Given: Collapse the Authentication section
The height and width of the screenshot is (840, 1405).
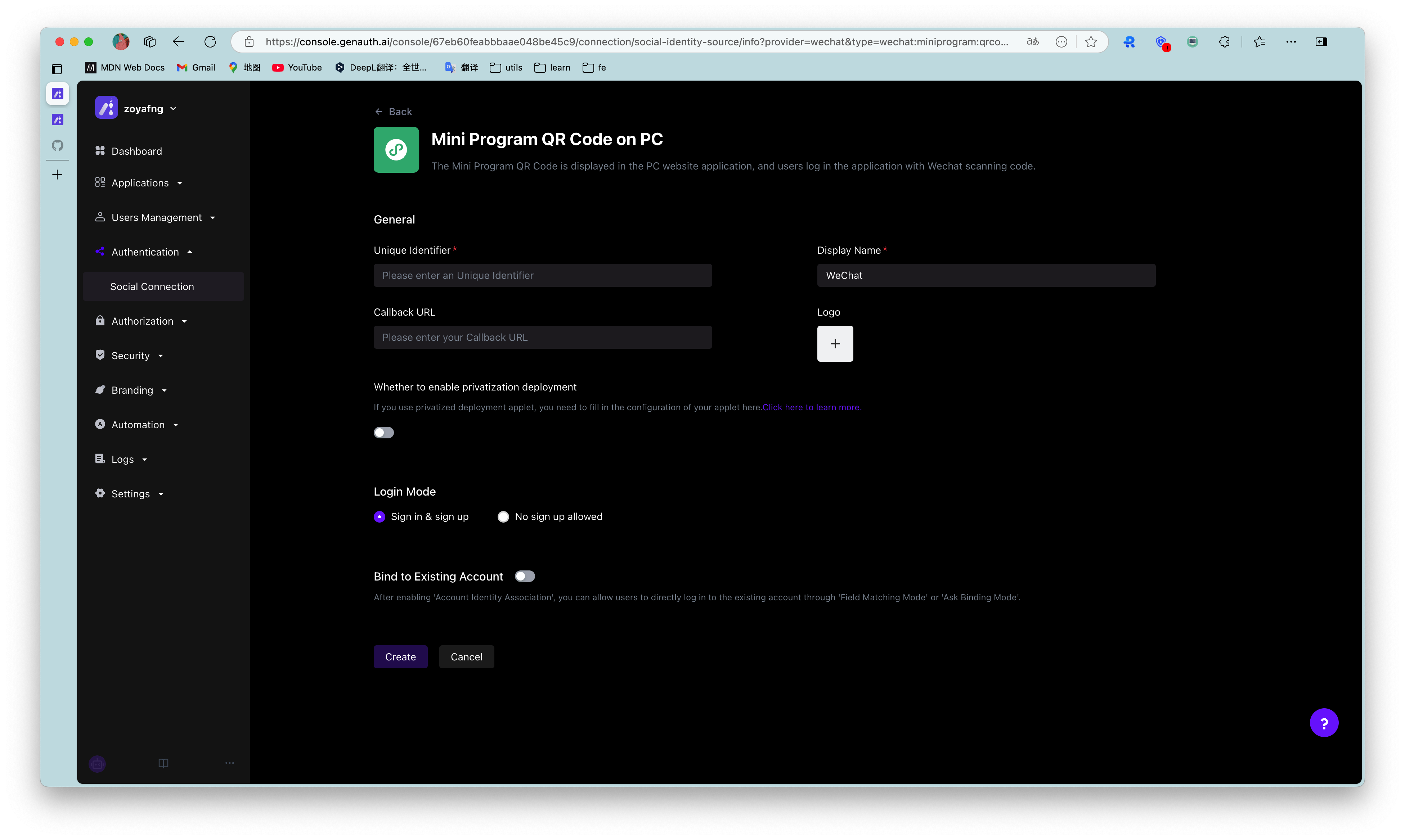Looking at the screenshot, I should click(144, 252).
